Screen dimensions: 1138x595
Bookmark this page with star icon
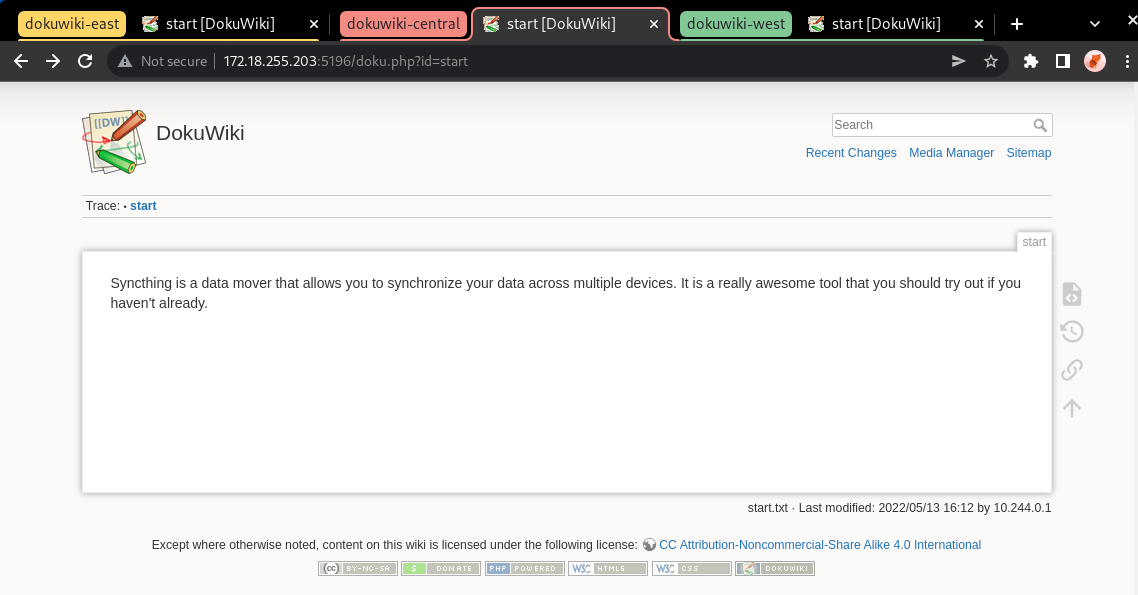990,61
